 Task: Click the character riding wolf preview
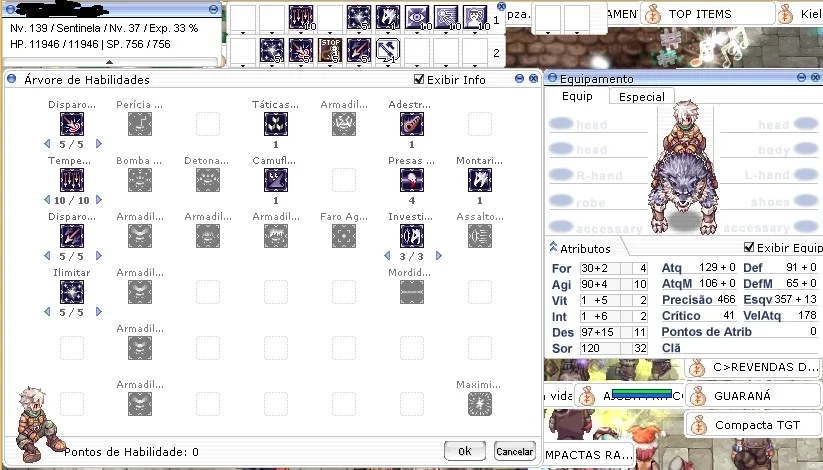(683, 168)
